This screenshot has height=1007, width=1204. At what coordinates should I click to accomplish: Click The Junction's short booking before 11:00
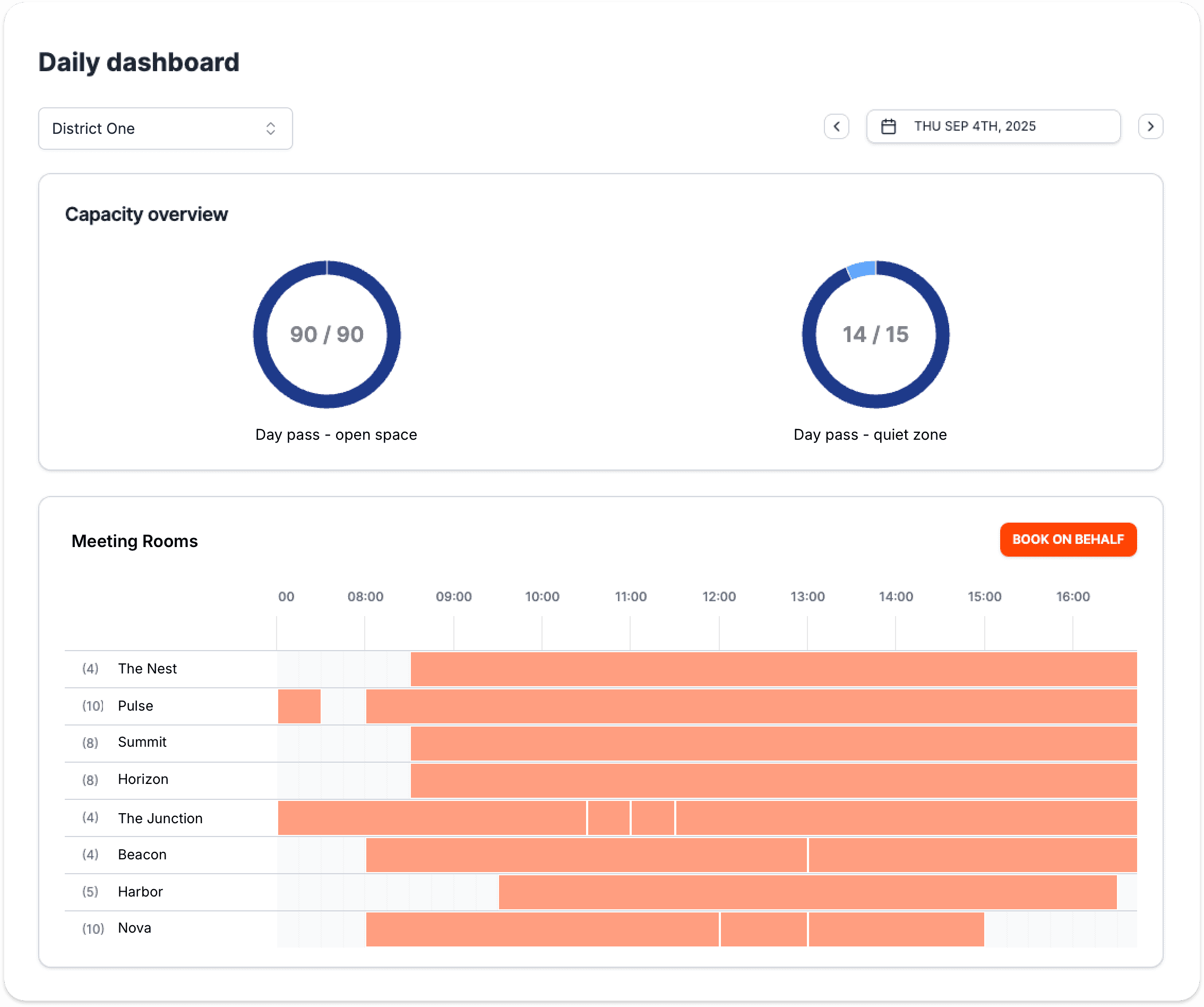click(608, 818)
